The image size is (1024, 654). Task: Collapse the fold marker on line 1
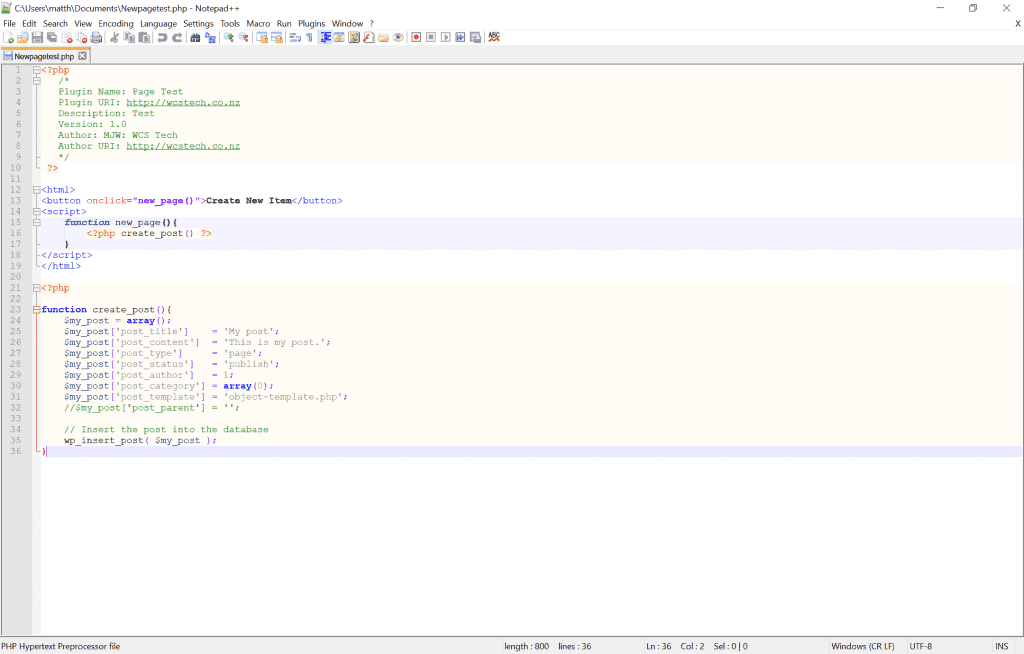(37, 70)
